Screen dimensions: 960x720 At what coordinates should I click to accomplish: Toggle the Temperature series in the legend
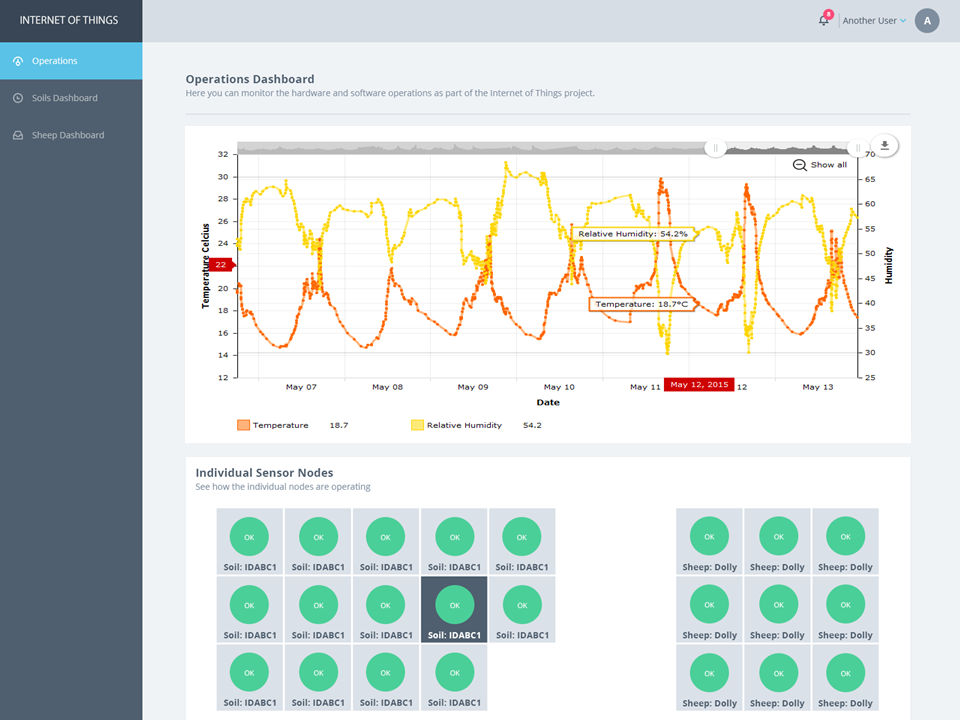point(273,425)
